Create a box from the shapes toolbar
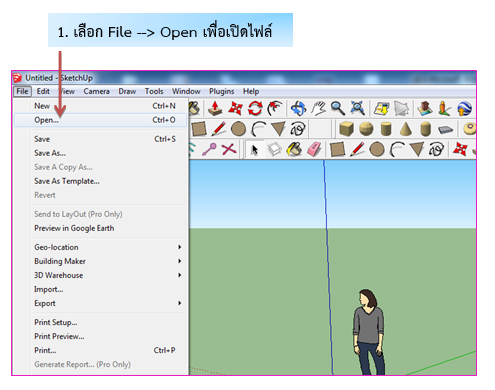 click(346, 129)
